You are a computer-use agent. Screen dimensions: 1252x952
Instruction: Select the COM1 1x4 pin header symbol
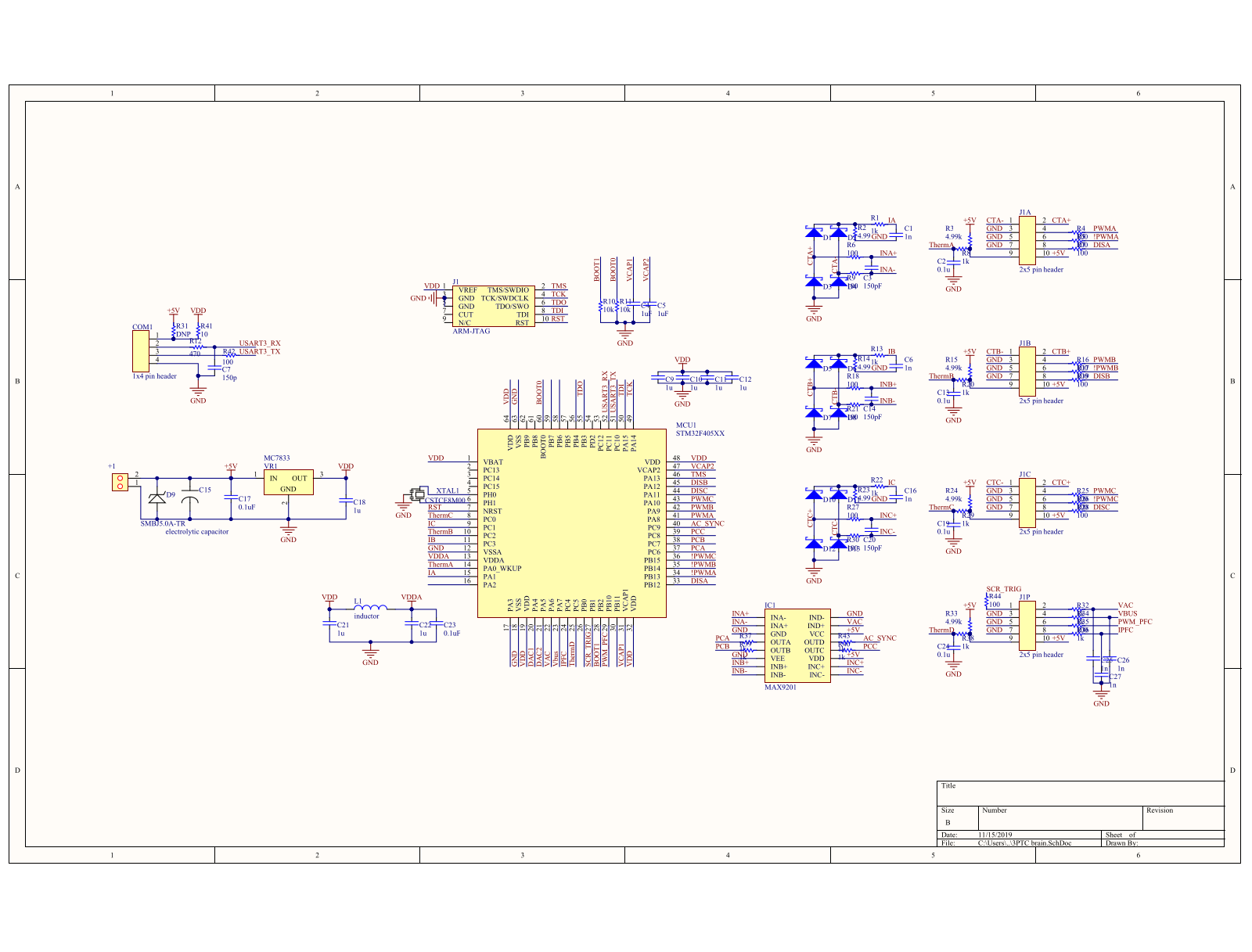(140, 351)
